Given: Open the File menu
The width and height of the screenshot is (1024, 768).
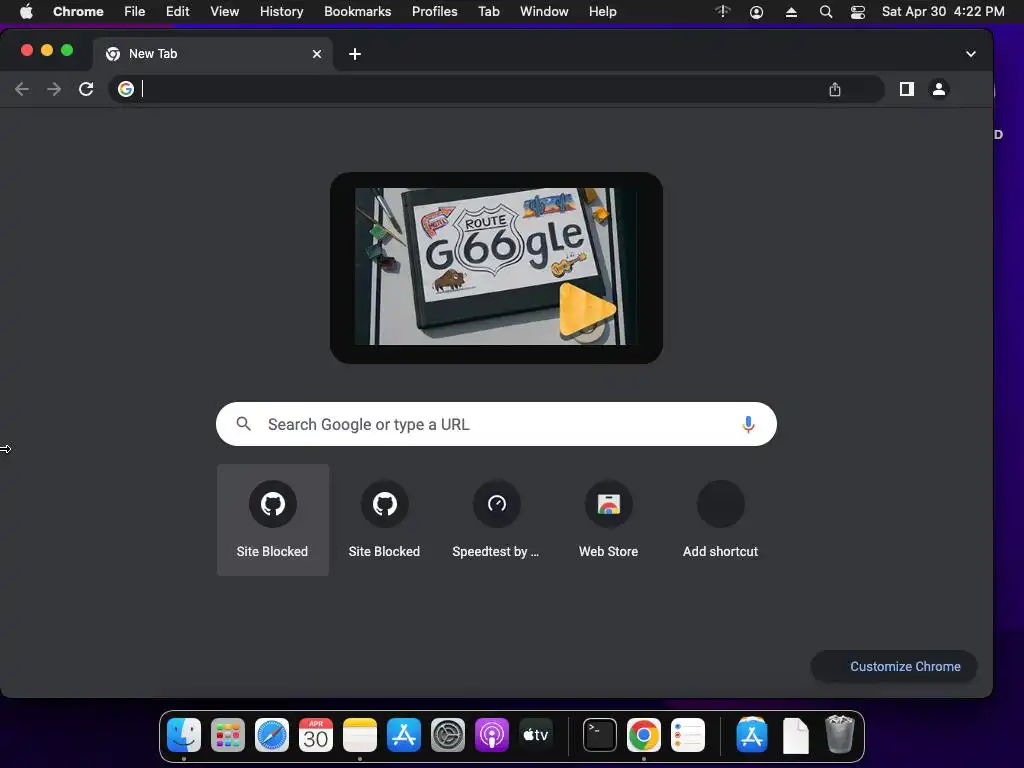Looking at the screenshot, I should pos(135,12).
